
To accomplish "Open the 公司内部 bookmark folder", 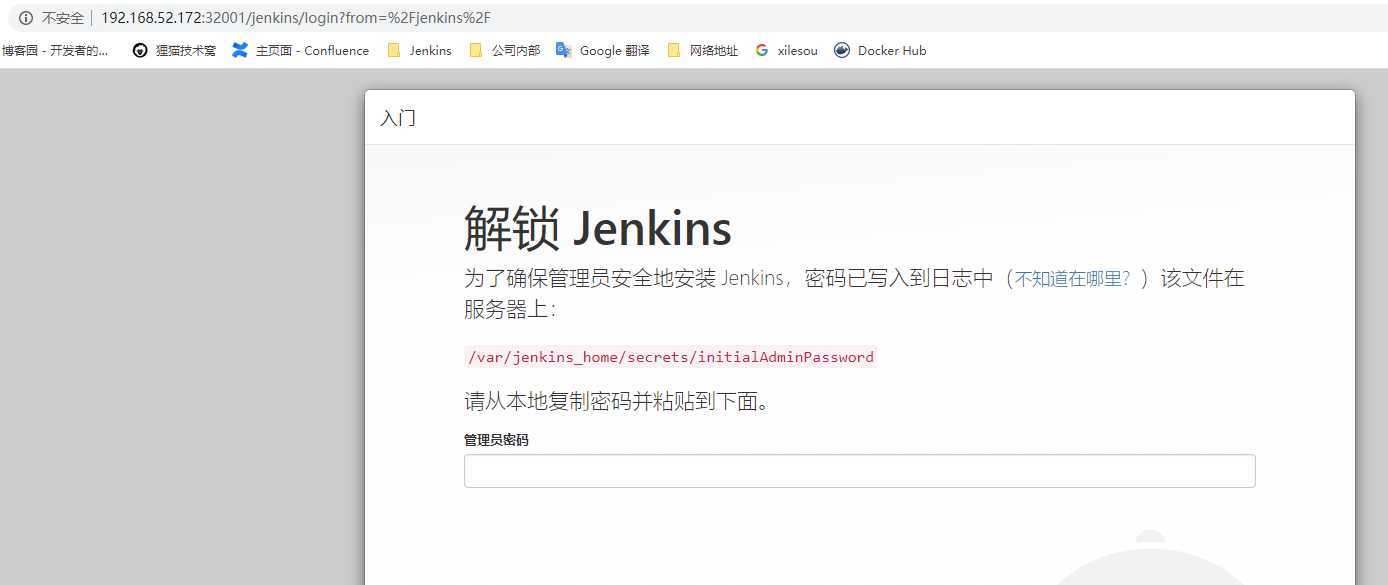I will pos(504,50).
